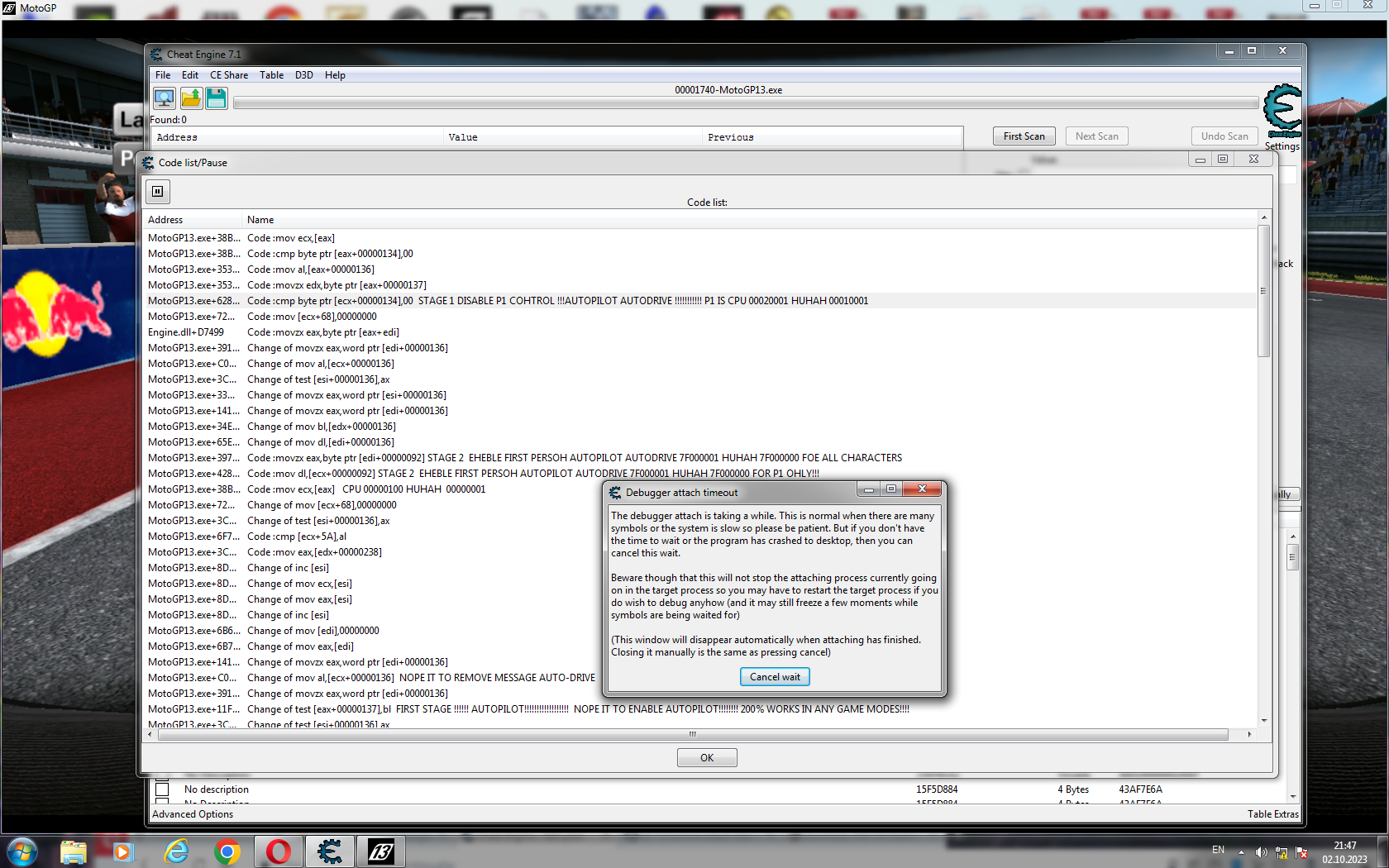Click Cancel wait in debugger dialog
This screenshot has height=868, width=1389.
coord(775,677)
